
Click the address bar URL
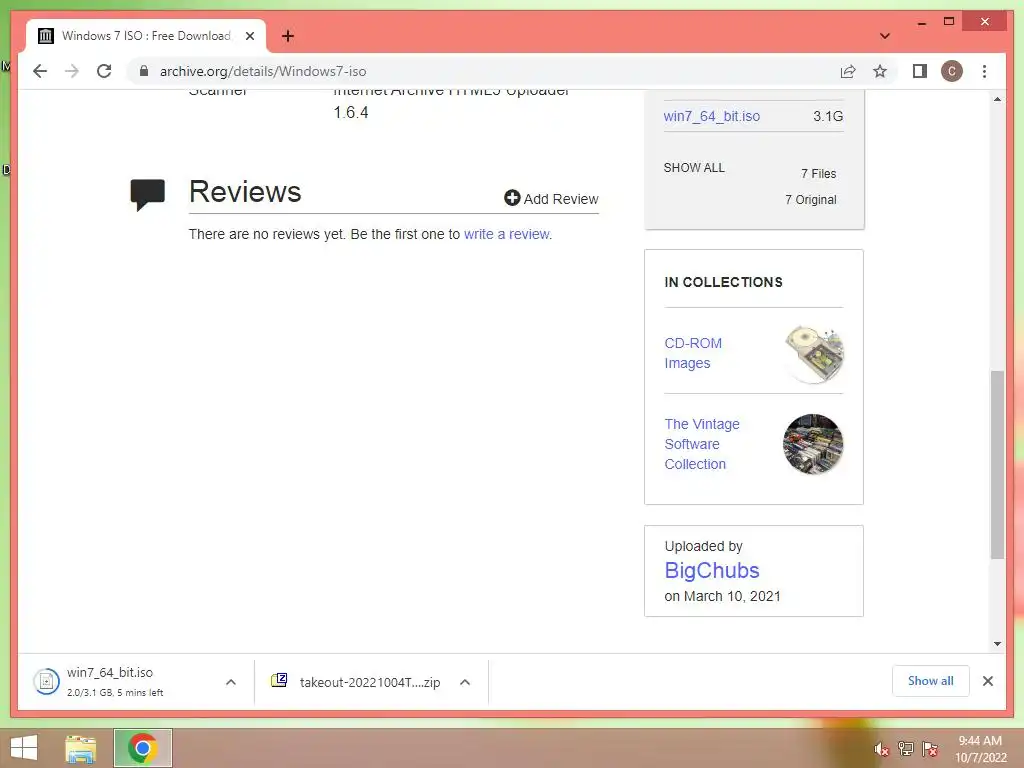pyautogui.click(x=263, y=71)
